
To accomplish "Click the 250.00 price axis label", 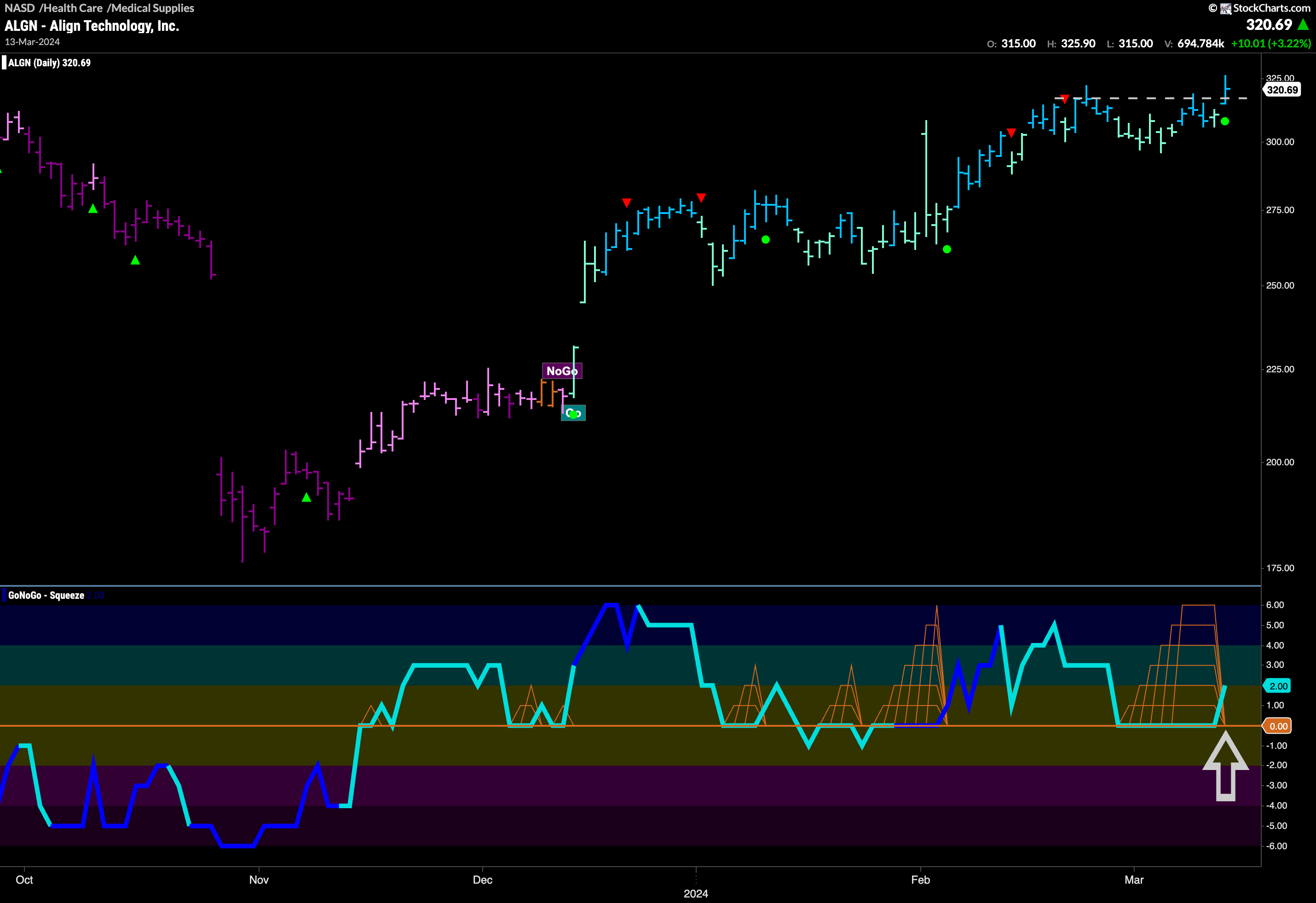I will pos(1280,285).
